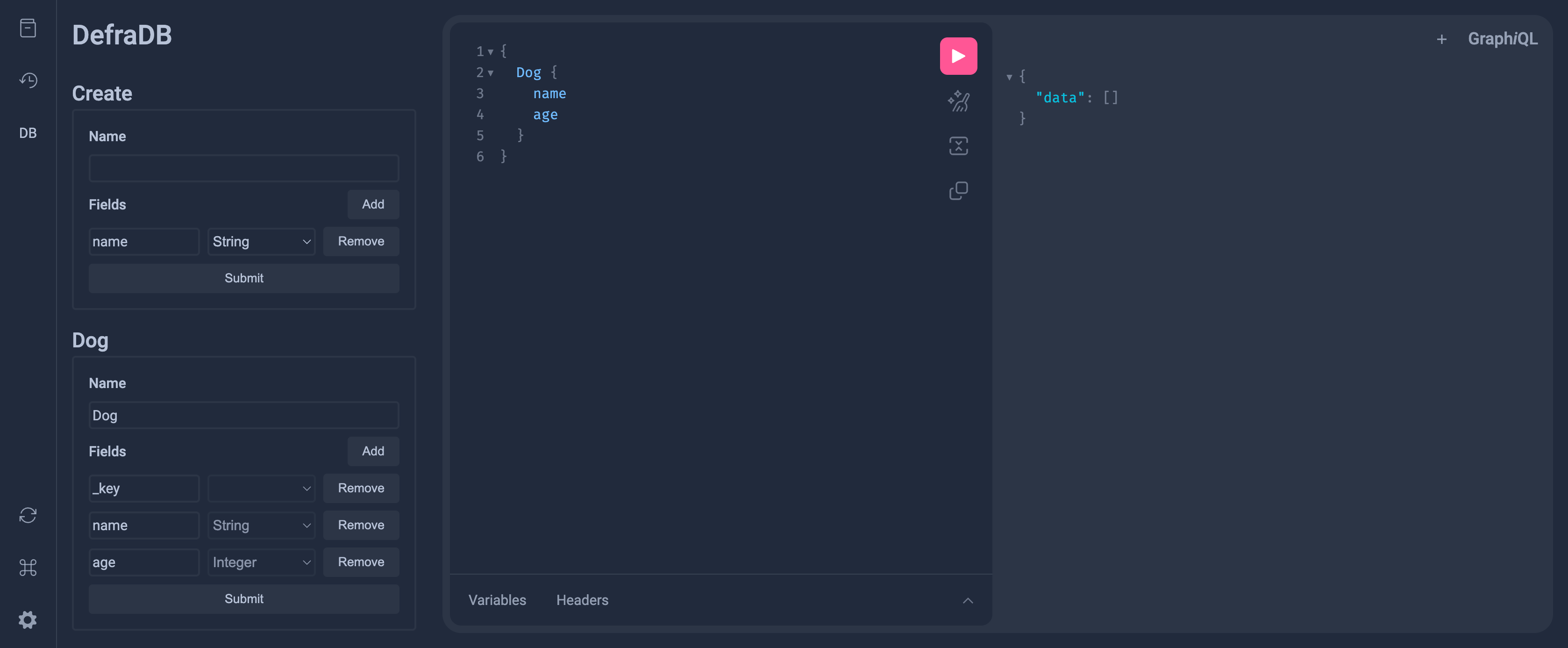Click the Dog name field input
Screen dimensions: 1568x648
click(x=143, y=526)
